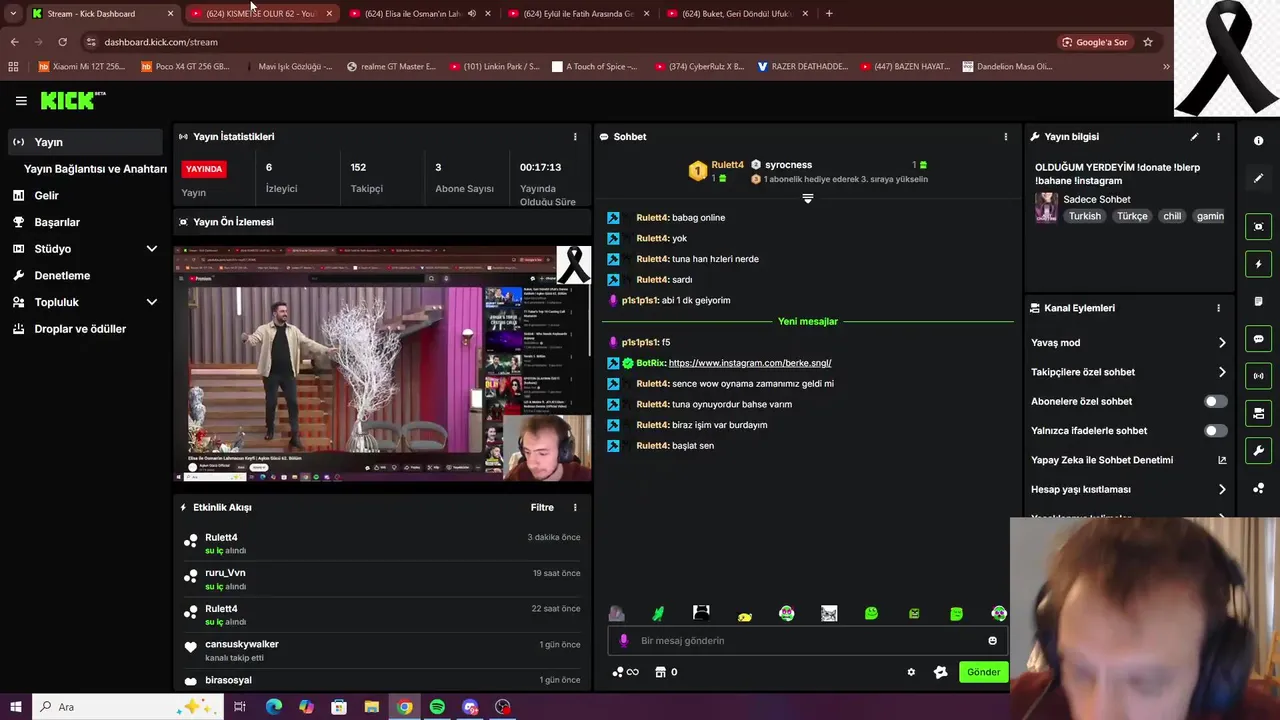
Task: Switch to KISMETSE OLUR 62 YouTube tab
Action: coord(260,14)
